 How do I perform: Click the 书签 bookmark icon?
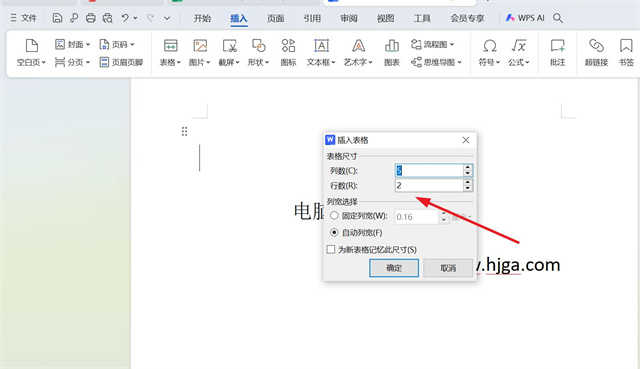[626, 46]
